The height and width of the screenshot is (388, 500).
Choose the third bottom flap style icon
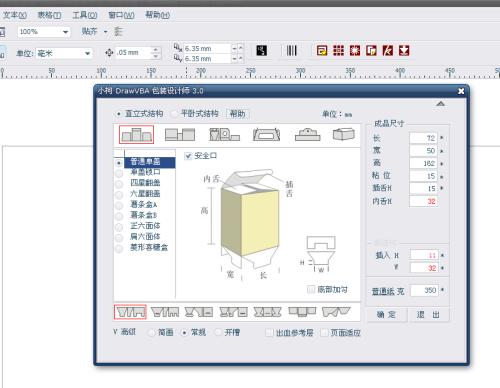click(x=199, y=312)
